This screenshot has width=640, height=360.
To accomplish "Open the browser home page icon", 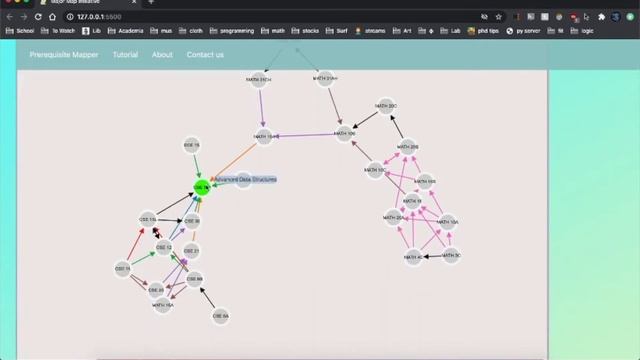I will pyautogui.click(x=52, y=17).
